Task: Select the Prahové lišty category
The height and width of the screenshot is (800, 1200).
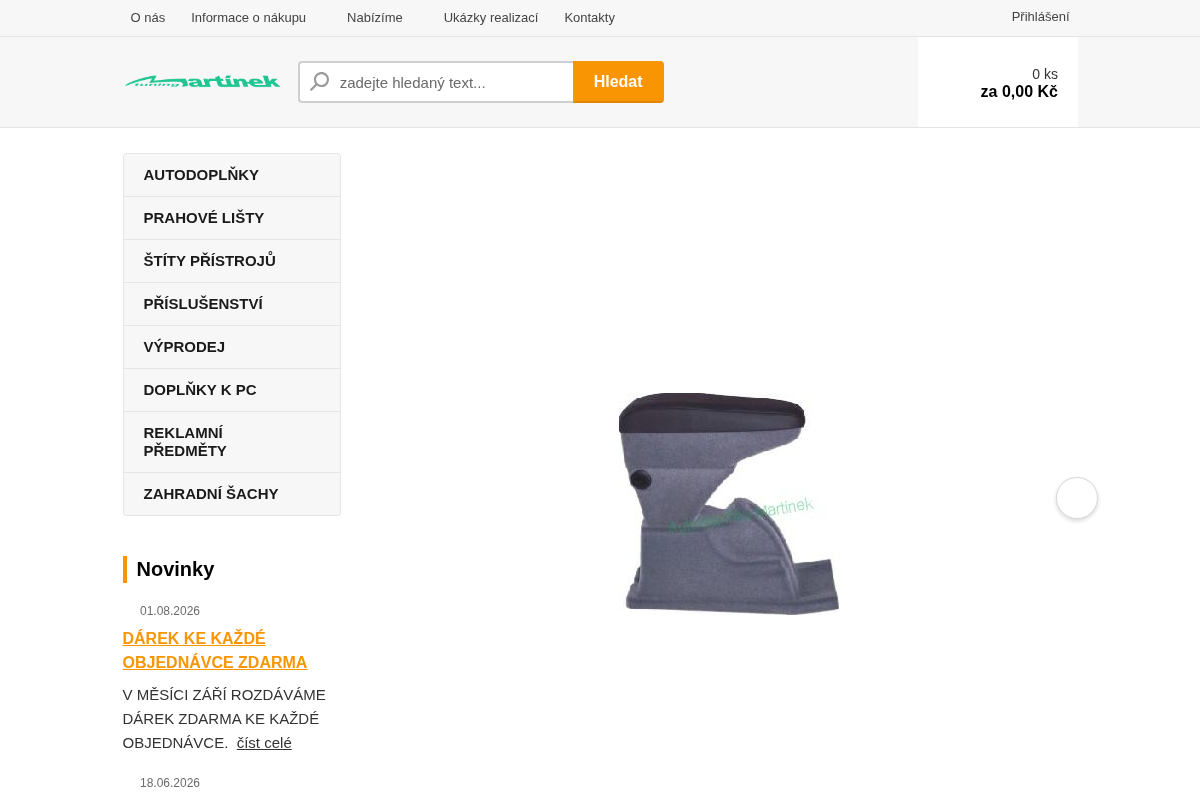Action: click(x=232, y=218)
